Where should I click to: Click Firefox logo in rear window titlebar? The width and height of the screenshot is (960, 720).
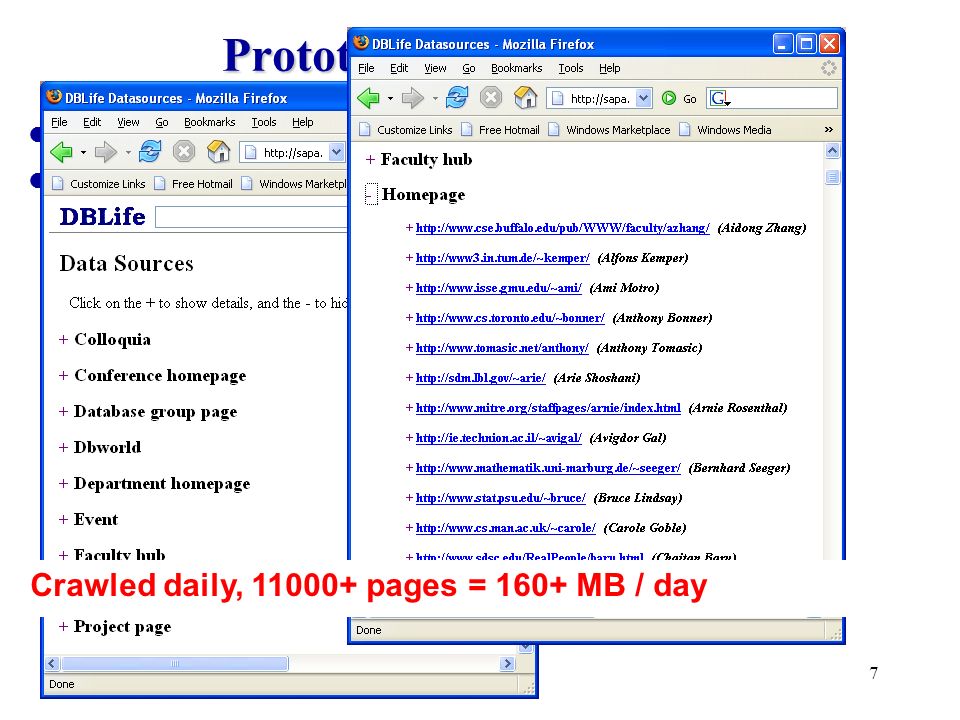[54, 97]
